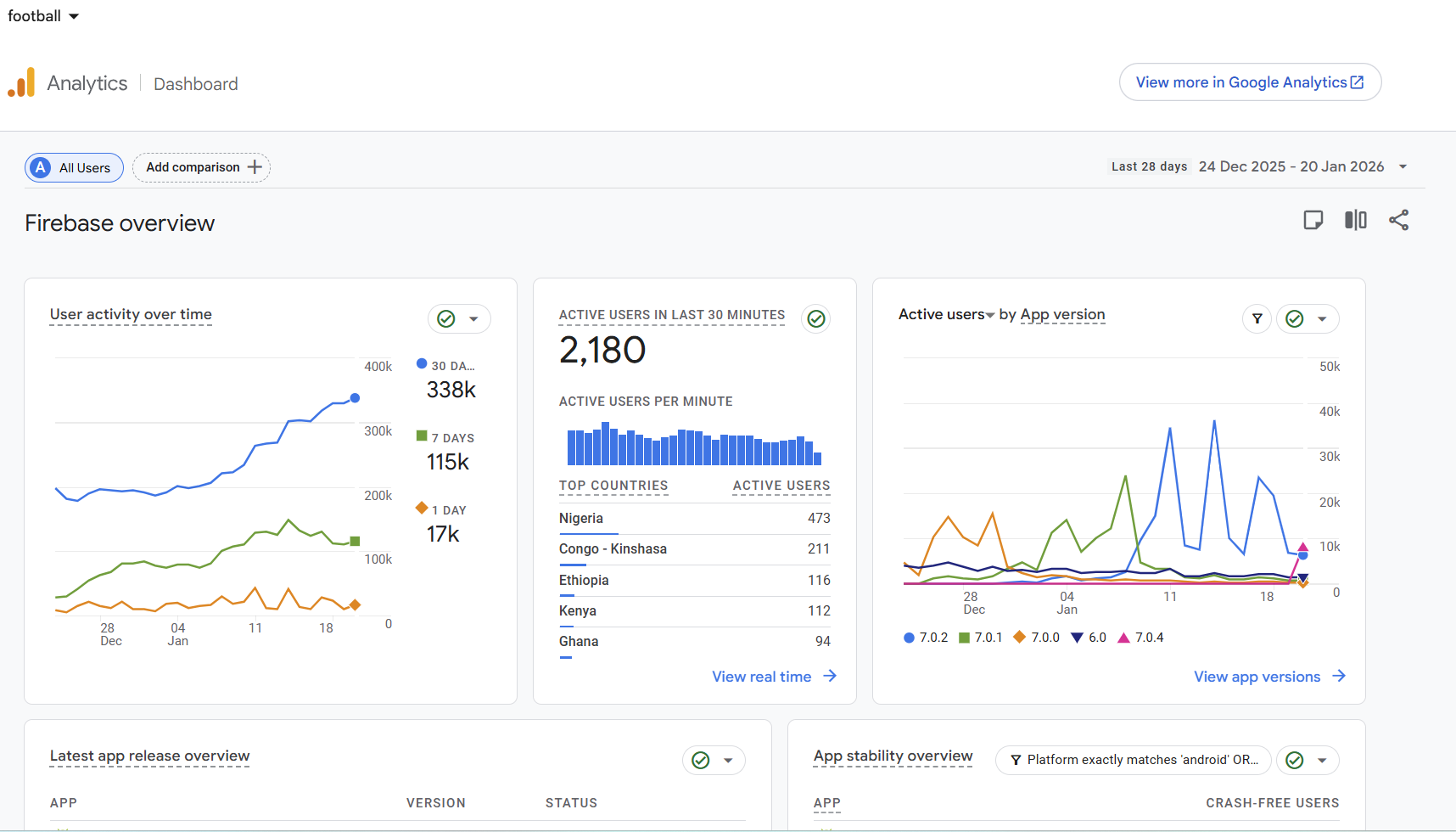
Task: Select the 7 DAYS legend entry
Action: (x=446, y=438)
